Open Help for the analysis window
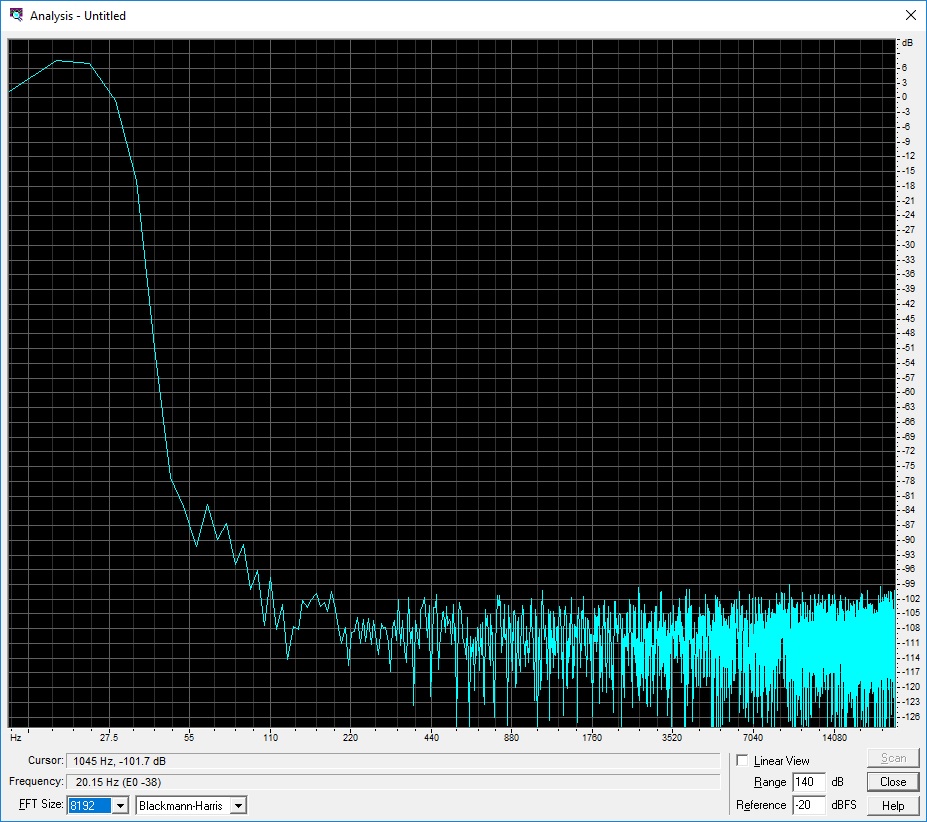The height and width of the screenshot is (822, 927). pyautogui.click(x=893, y=805)
